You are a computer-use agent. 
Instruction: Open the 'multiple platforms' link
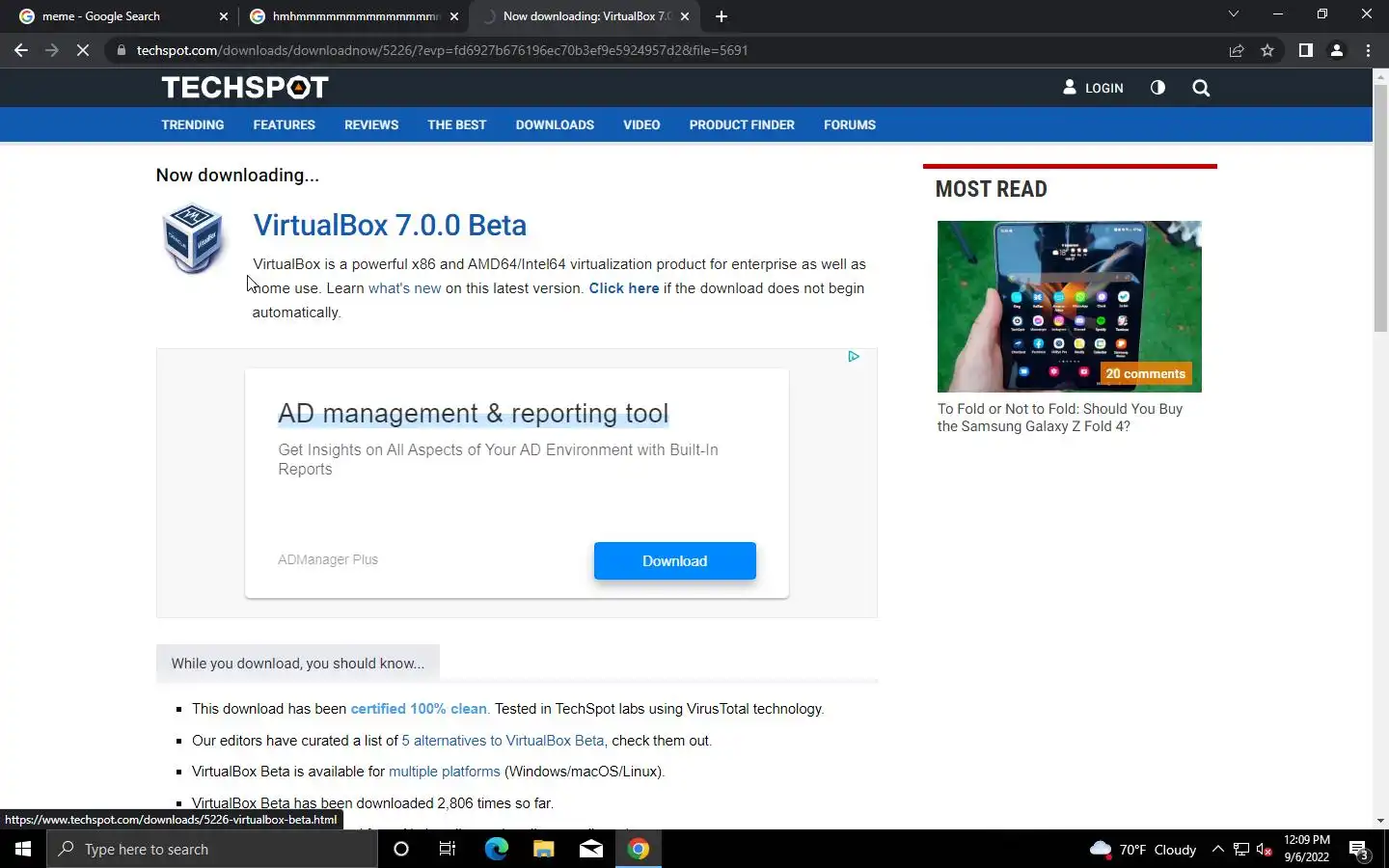[x=445, y=772]
